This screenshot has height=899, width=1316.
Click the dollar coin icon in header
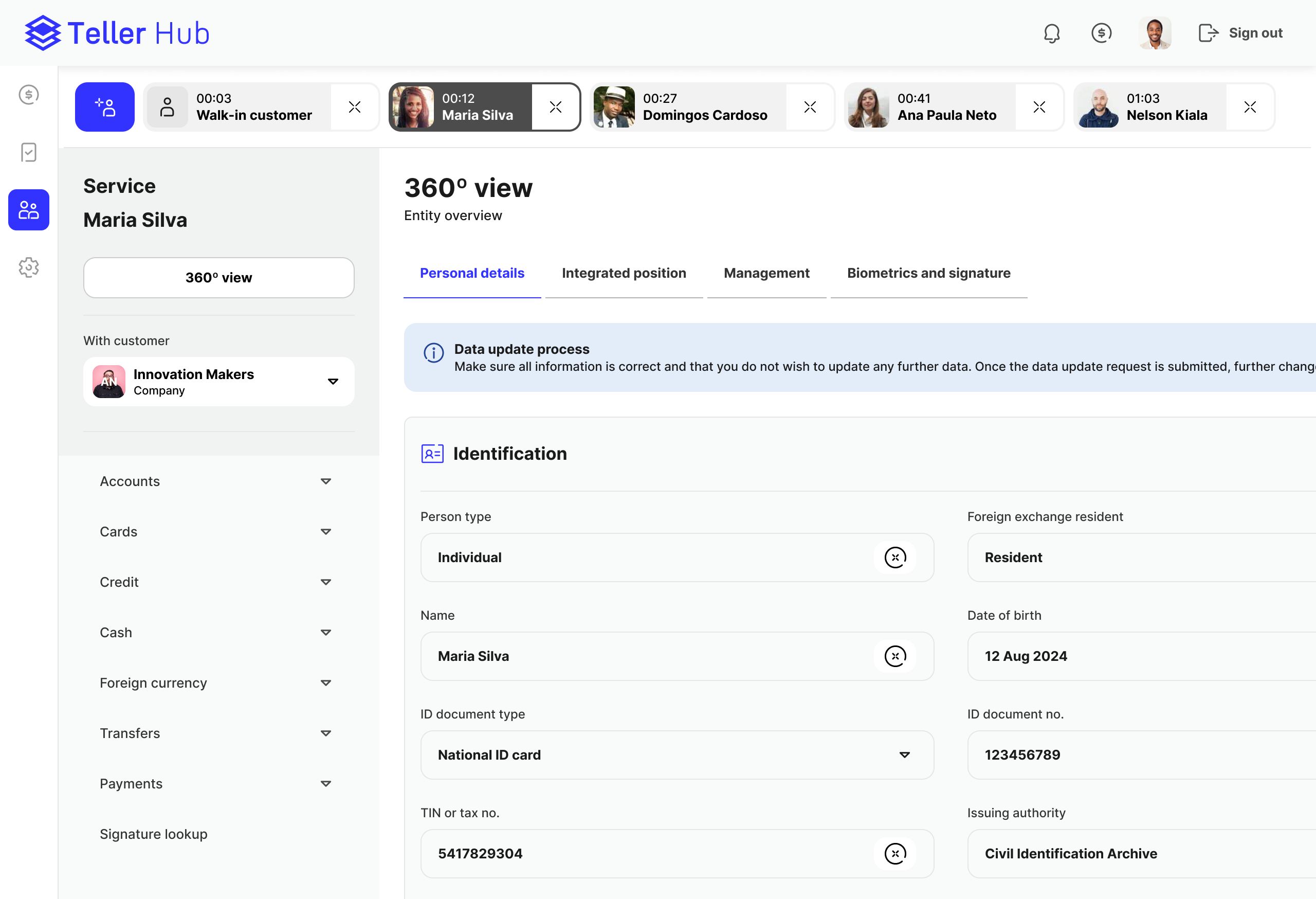click(1101, 33)
